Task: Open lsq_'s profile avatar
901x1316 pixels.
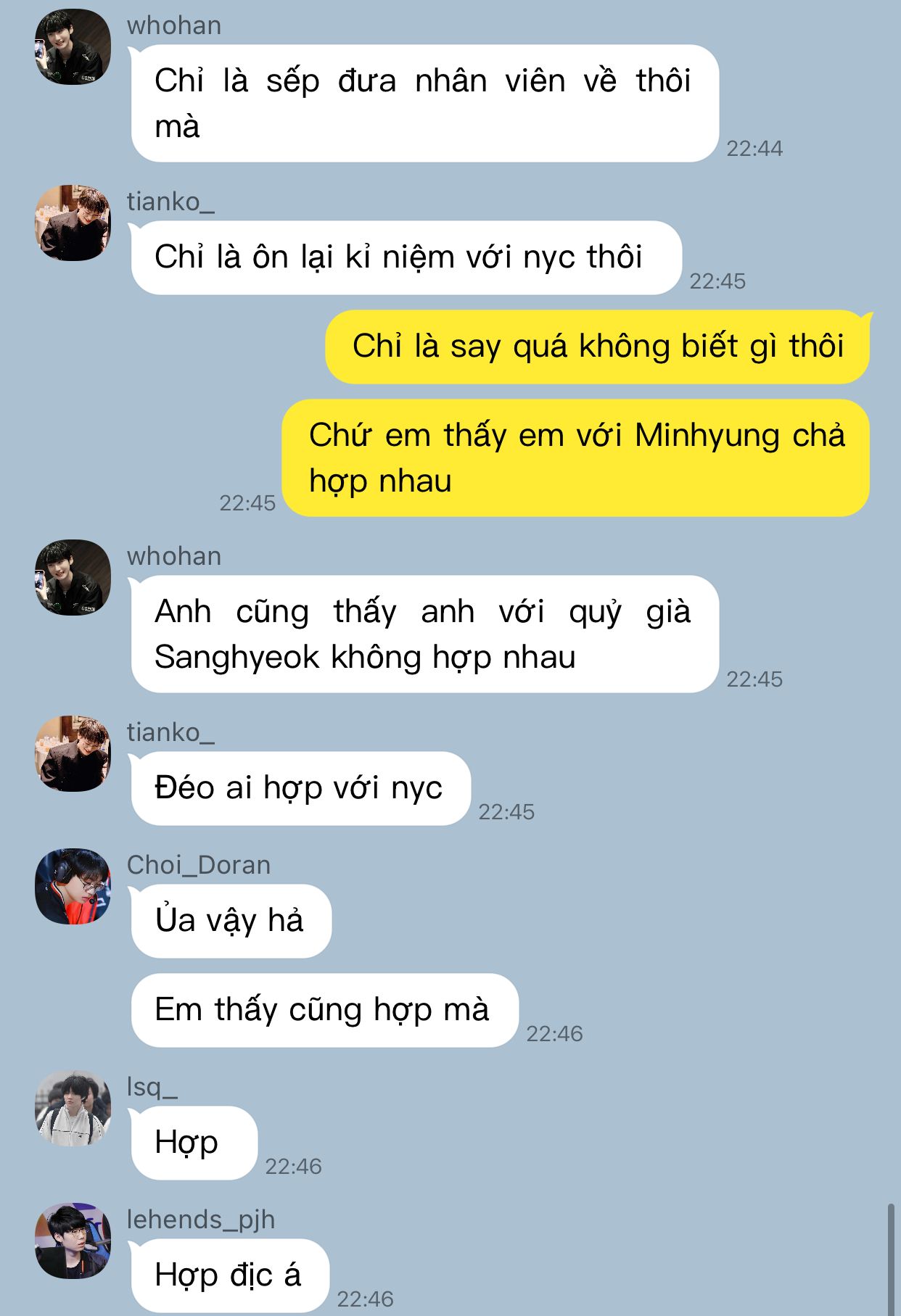Action: (73, 1108)
